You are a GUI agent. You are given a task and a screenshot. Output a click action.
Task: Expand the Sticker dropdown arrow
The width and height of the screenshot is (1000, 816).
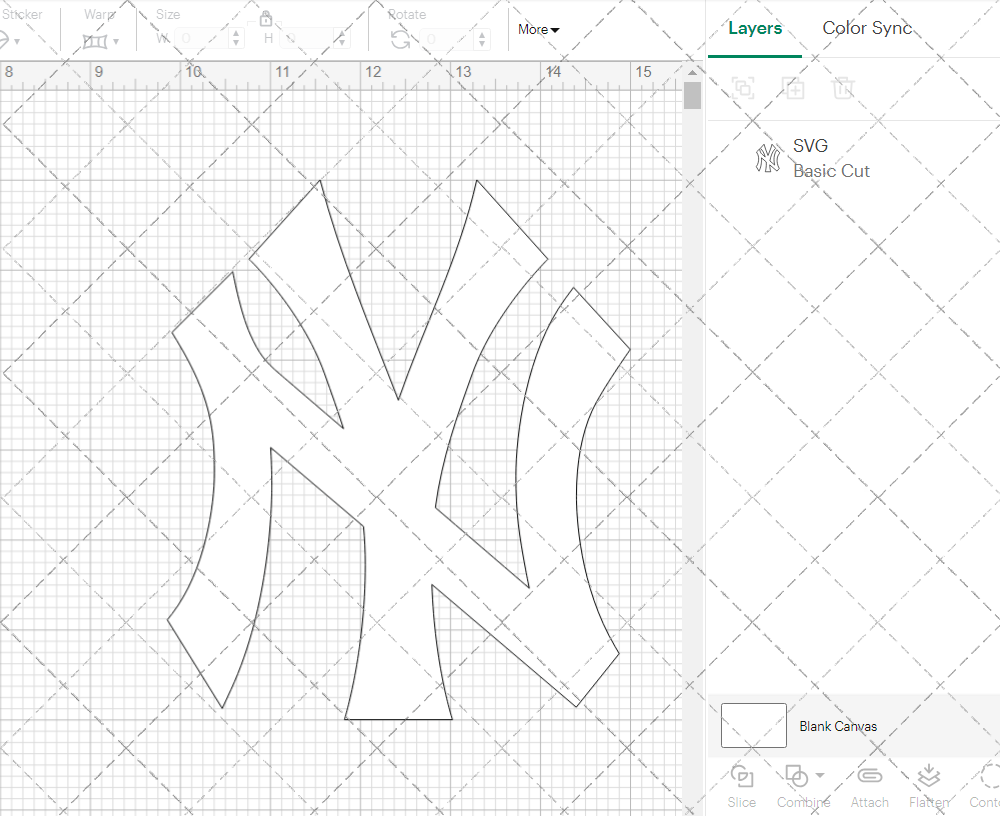17,42
